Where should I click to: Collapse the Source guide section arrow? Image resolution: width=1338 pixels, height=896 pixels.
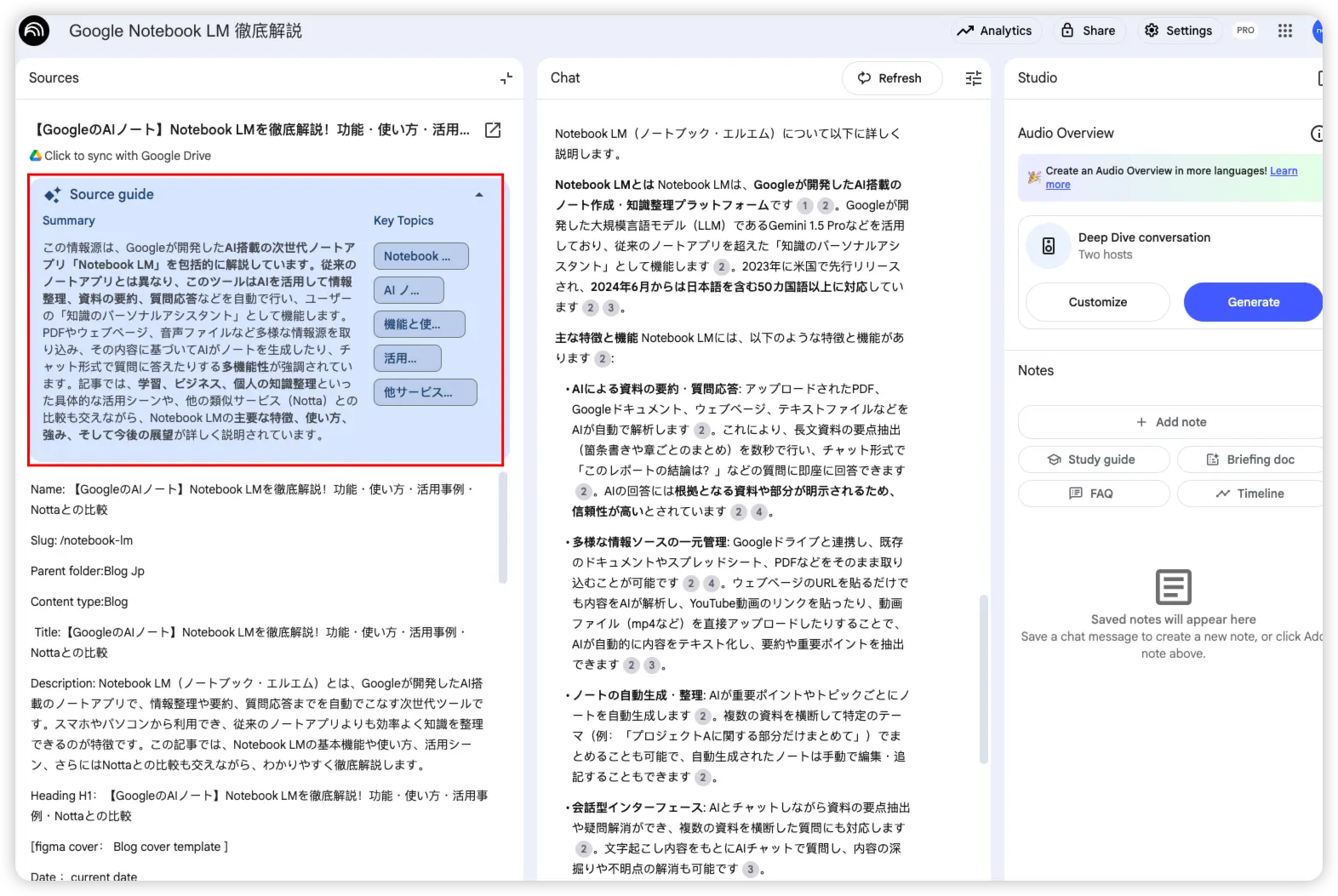click(479, 195)
